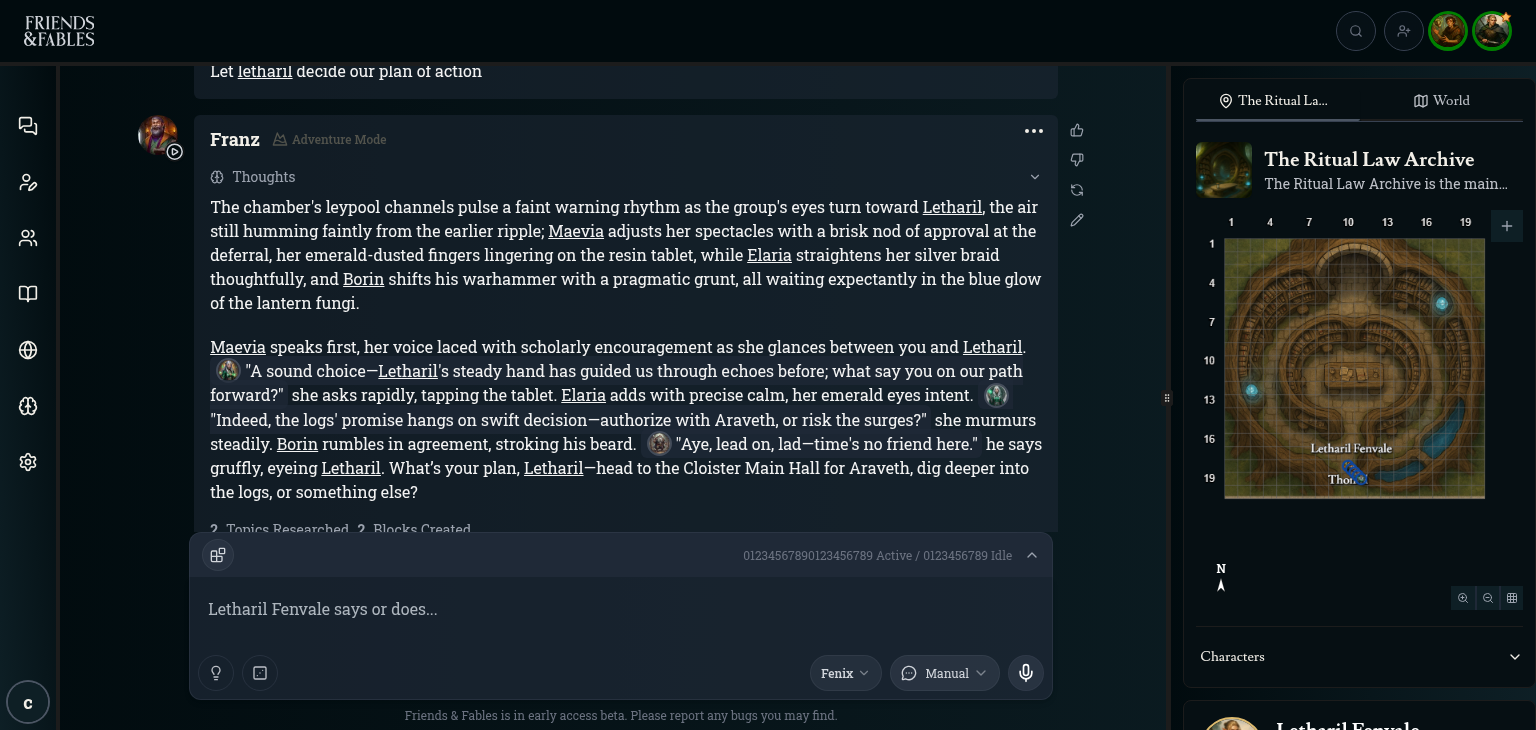Click the microphone voice input button
Viewport: 1536px width, 730px height.
(1026, 673)
